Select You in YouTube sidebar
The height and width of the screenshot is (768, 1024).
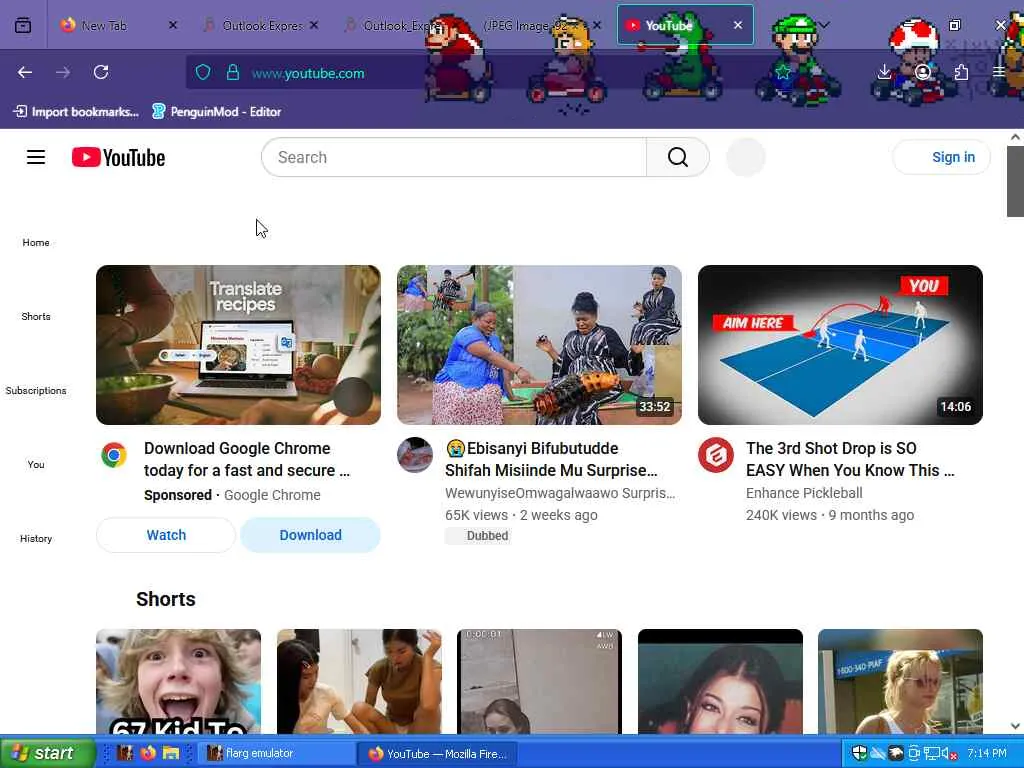tap(36, 464)
